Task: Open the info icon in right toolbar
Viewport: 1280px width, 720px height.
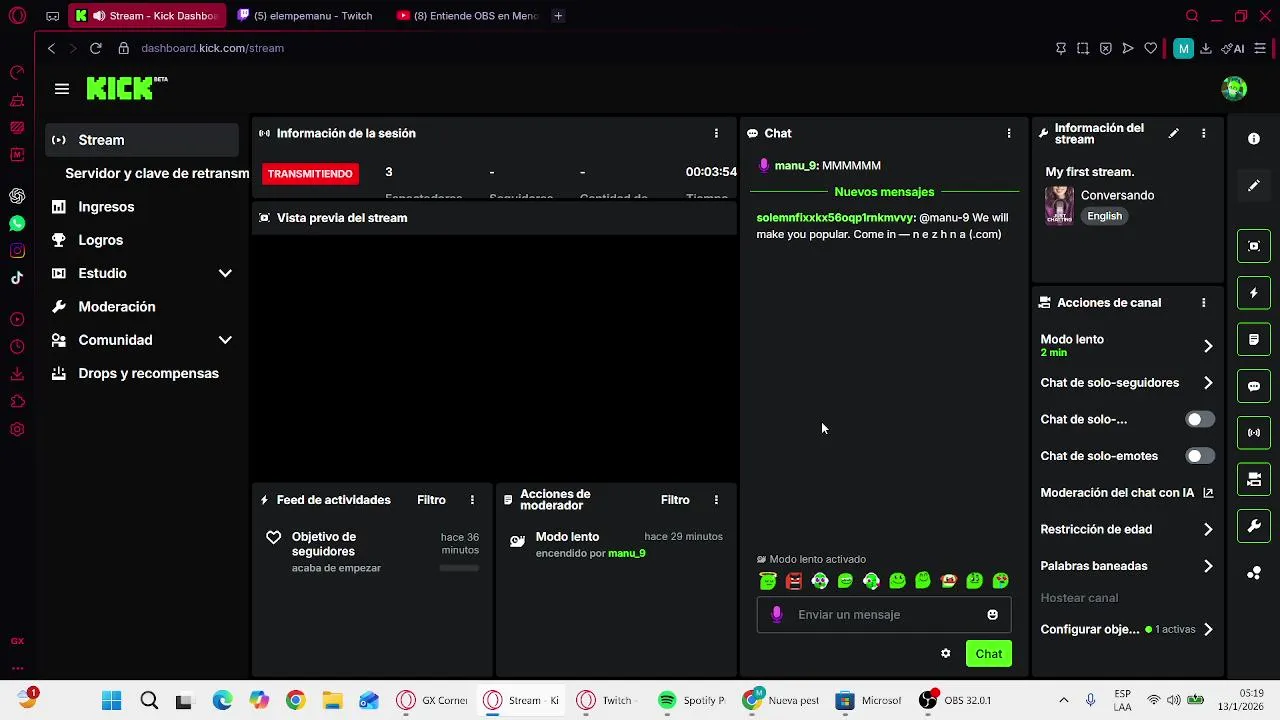Action: 1254,139
